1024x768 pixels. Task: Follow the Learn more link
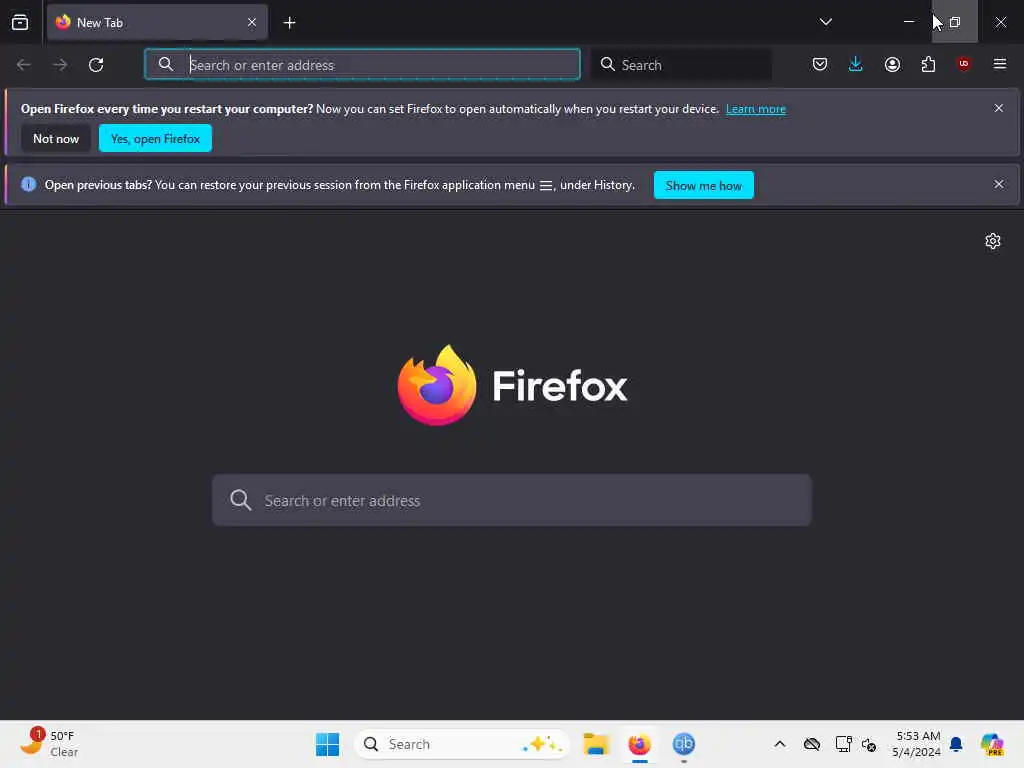tap(756, 109)
